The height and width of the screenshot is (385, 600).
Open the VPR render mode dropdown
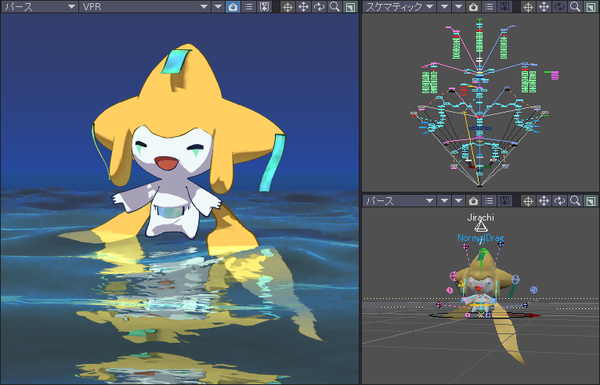[x=144, y=7]
